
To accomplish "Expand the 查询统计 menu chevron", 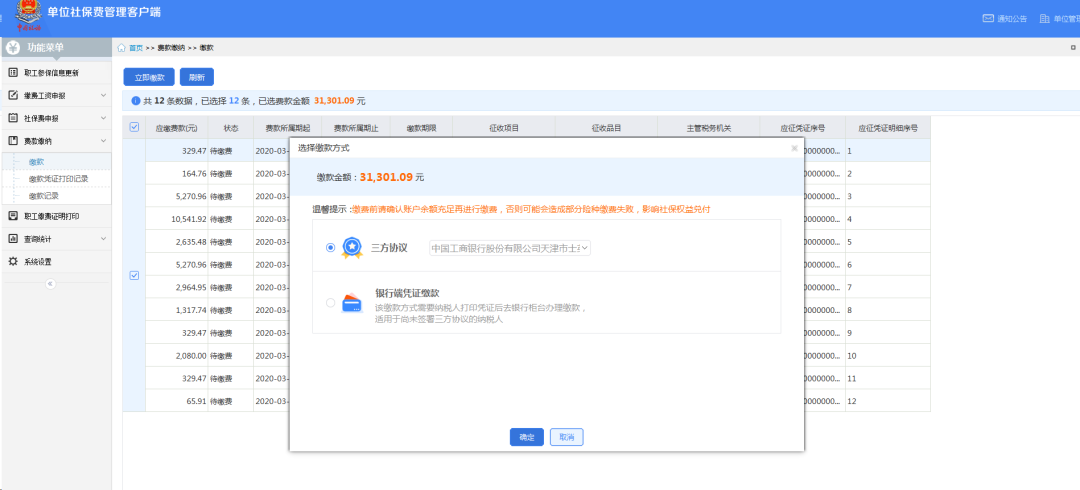I will point(103,239).
